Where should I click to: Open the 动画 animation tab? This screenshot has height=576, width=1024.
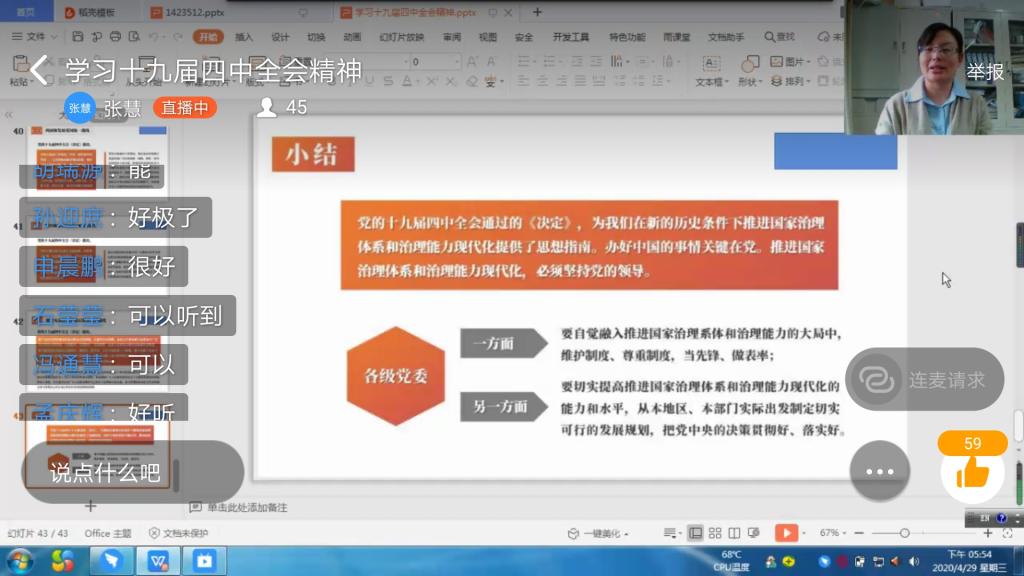[x=352, y=37]
